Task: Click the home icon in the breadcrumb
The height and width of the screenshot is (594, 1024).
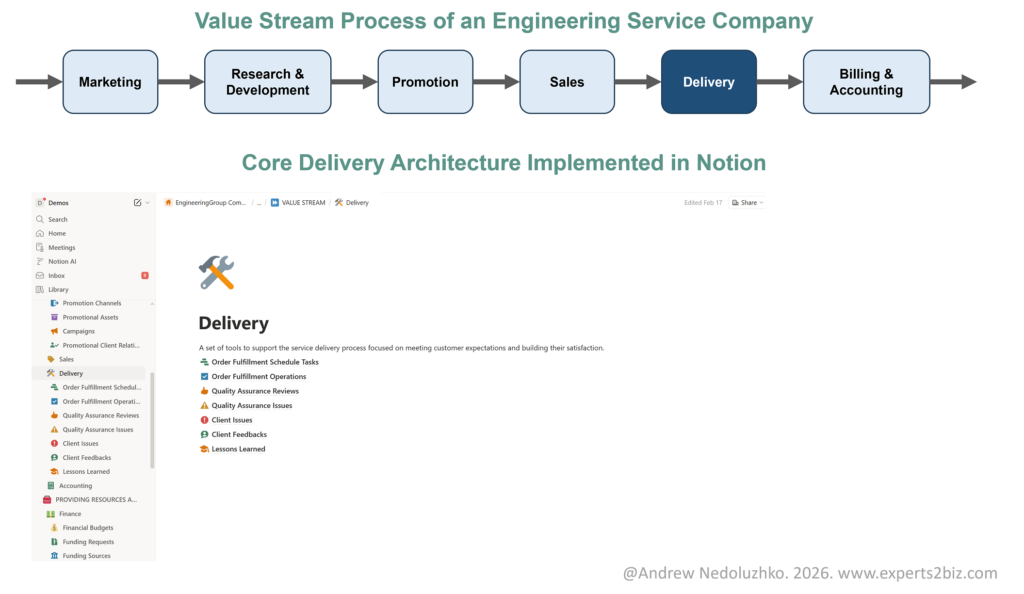Action: coord(169,203)
